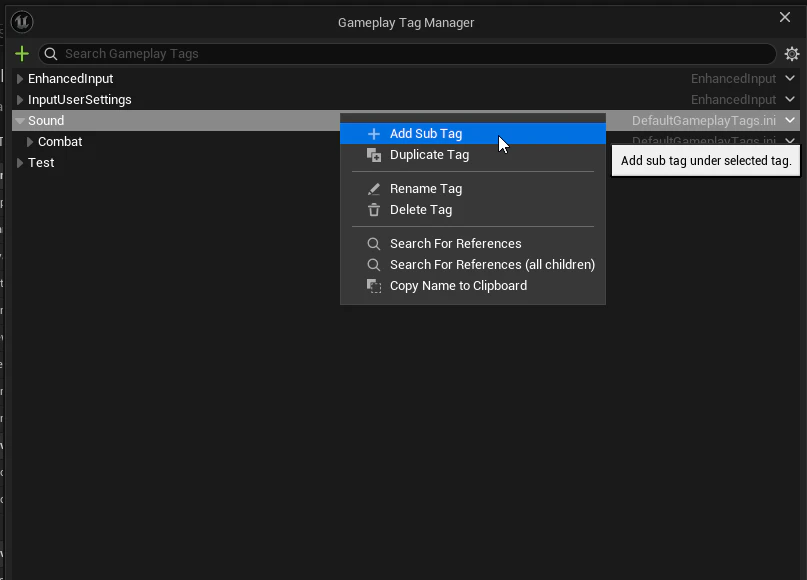The image size is (807, 580).
Task: Click the plus icon beside Add Sub Tag
Action: [x=374, y=134]
